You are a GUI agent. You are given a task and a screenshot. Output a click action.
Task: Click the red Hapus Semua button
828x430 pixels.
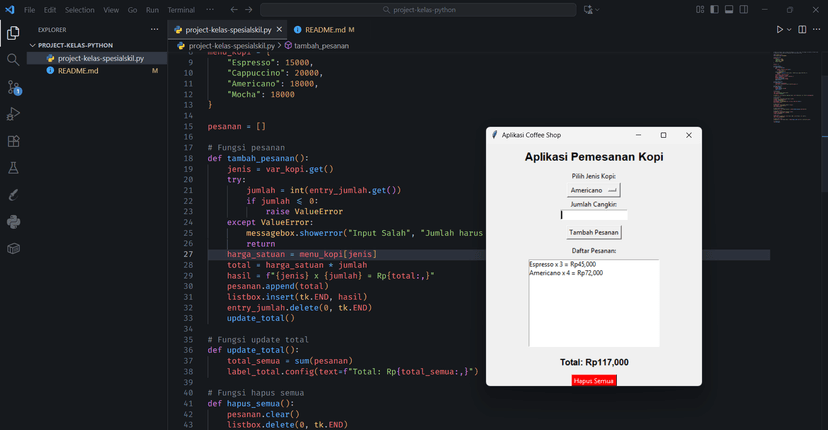(594, 381)
